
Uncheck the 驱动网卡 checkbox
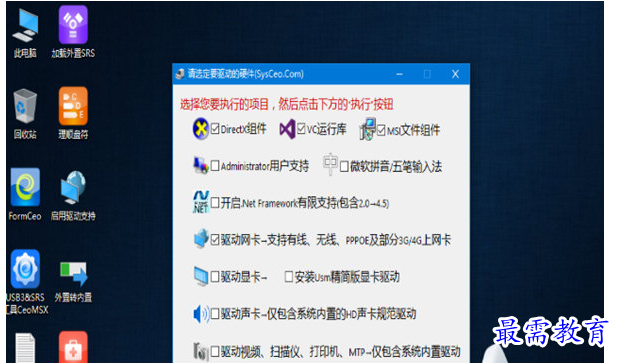tap(215, 240)
